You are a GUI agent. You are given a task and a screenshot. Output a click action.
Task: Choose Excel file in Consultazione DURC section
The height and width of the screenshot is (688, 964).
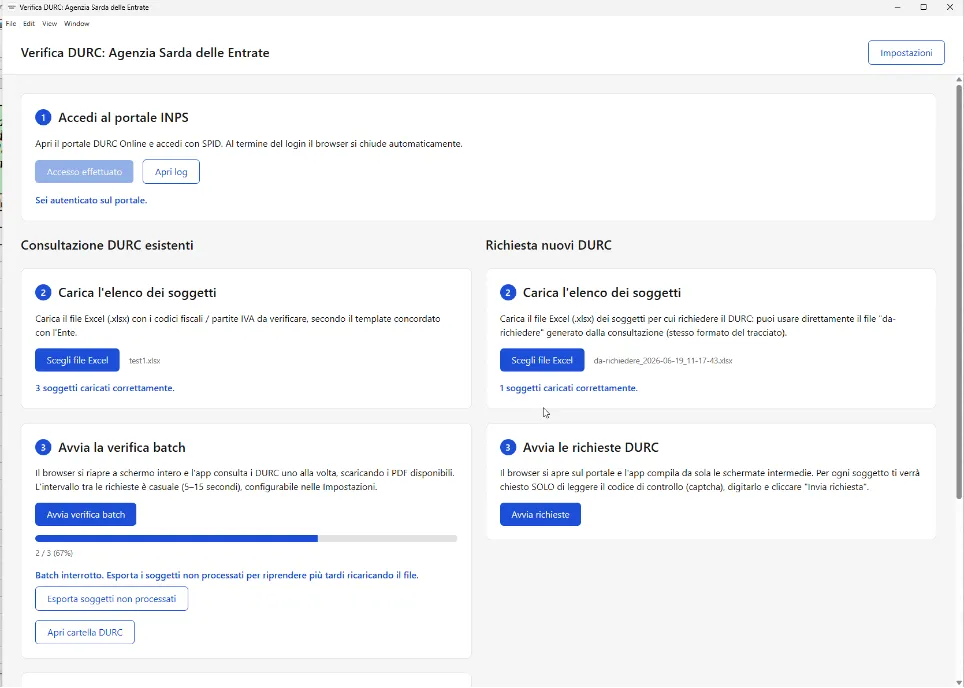(x=77, y=360)
